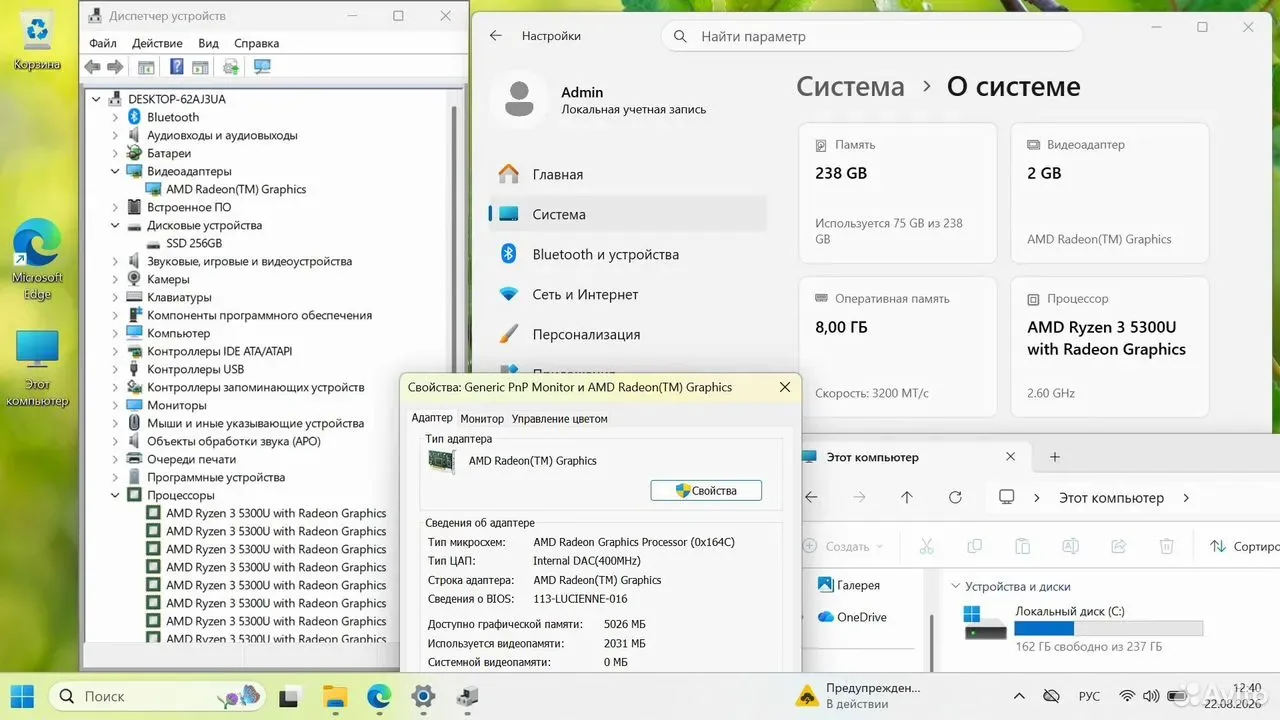
Task: Collapse the 'Видеоадаптеры' node
Action: (115, 171)
